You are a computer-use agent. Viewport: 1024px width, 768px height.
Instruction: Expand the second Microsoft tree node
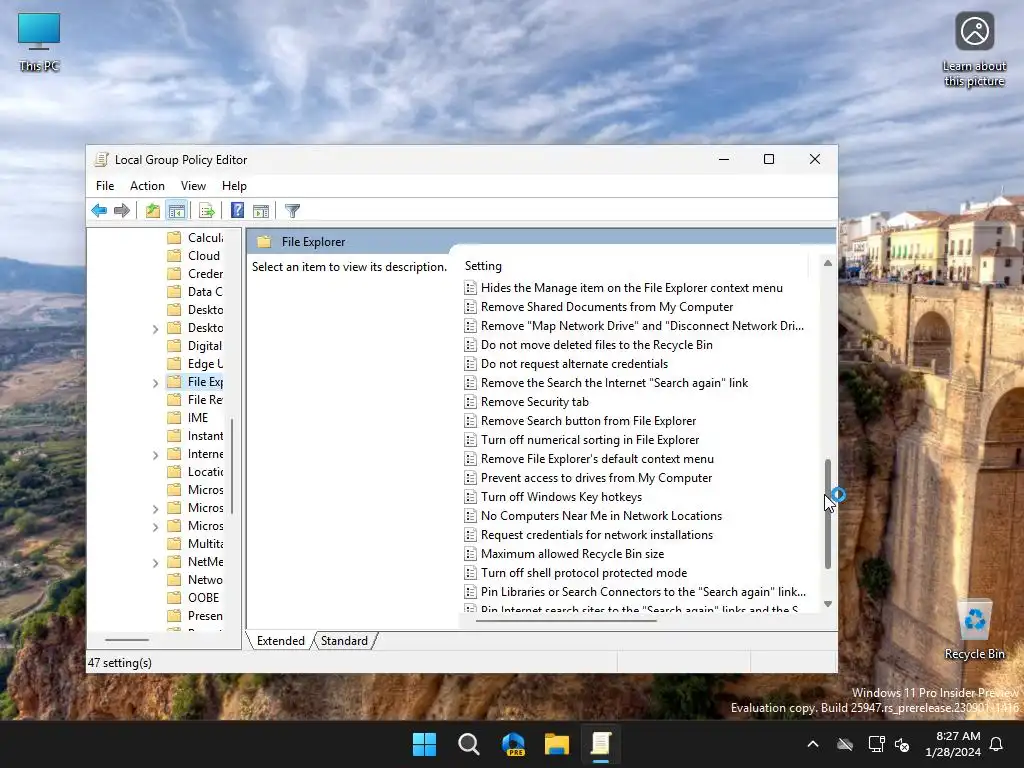click(155, 509)
